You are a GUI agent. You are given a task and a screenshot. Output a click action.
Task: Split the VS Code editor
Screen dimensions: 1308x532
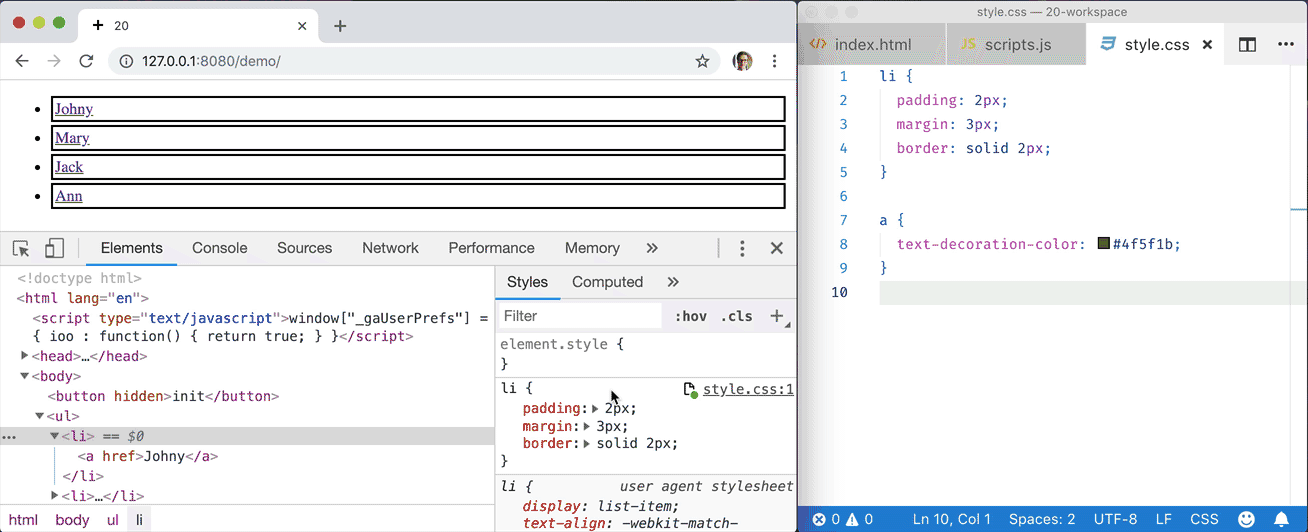(1247, 45)
